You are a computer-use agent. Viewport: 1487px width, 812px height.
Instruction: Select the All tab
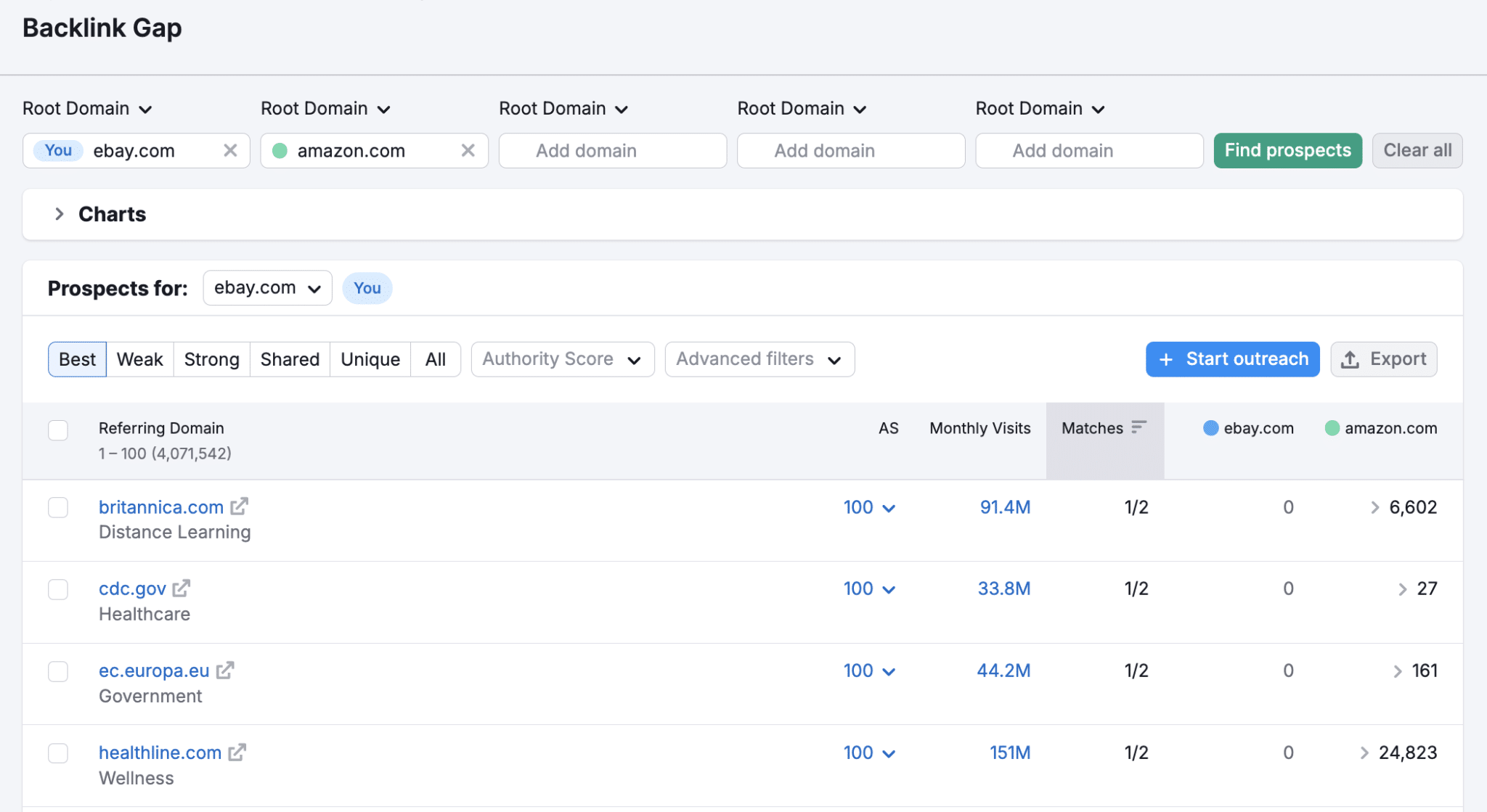click(436, 359)
